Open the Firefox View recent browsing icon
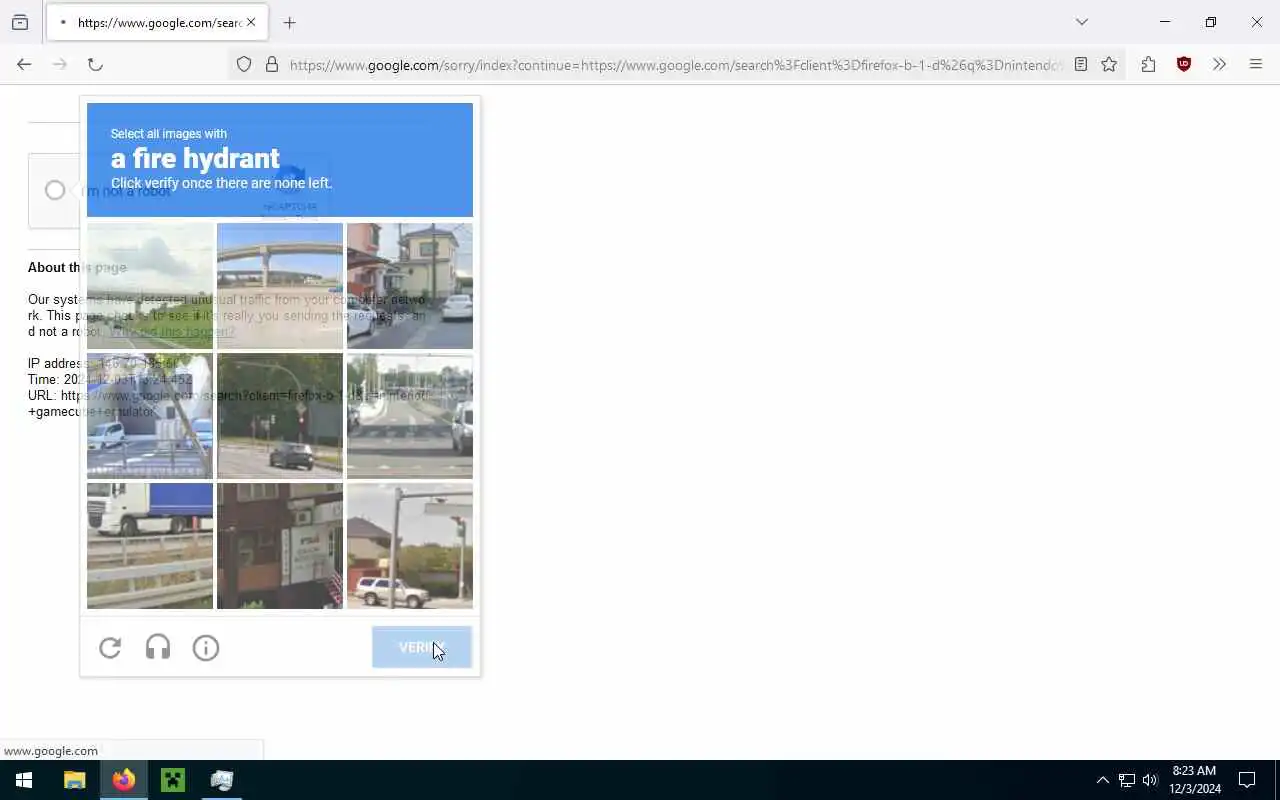 (x=20, y=22)
